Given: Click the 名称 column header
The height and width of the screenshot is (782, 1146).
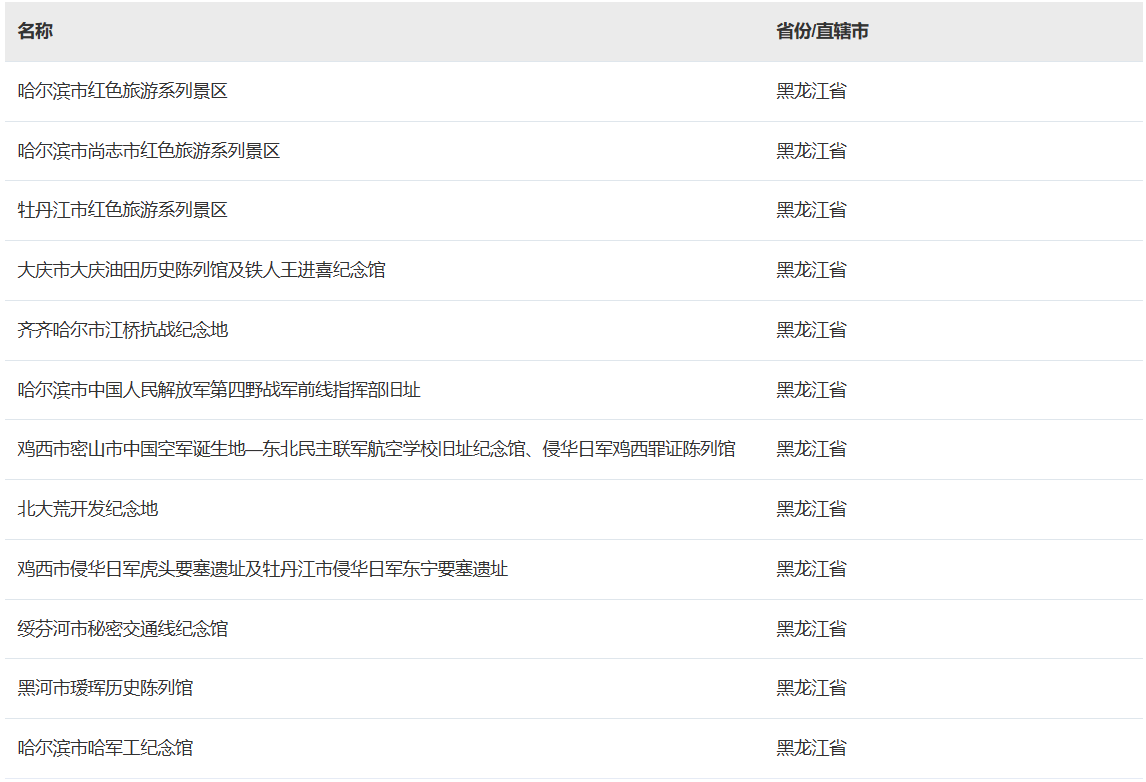Looking at the screenshot, I should point(35,31).
